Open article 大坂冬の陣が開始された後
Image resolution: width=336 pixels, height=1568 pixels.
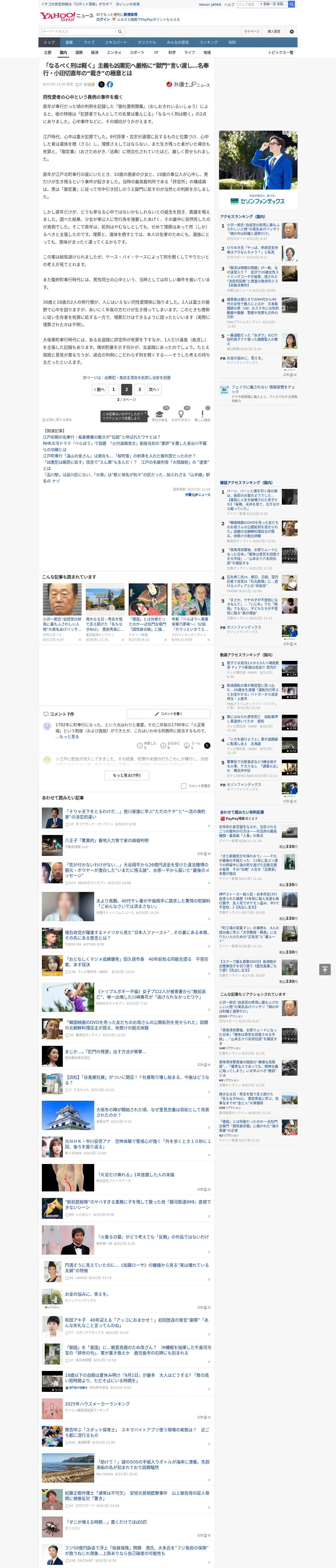pyautogui.click(x=153, y=1113)
